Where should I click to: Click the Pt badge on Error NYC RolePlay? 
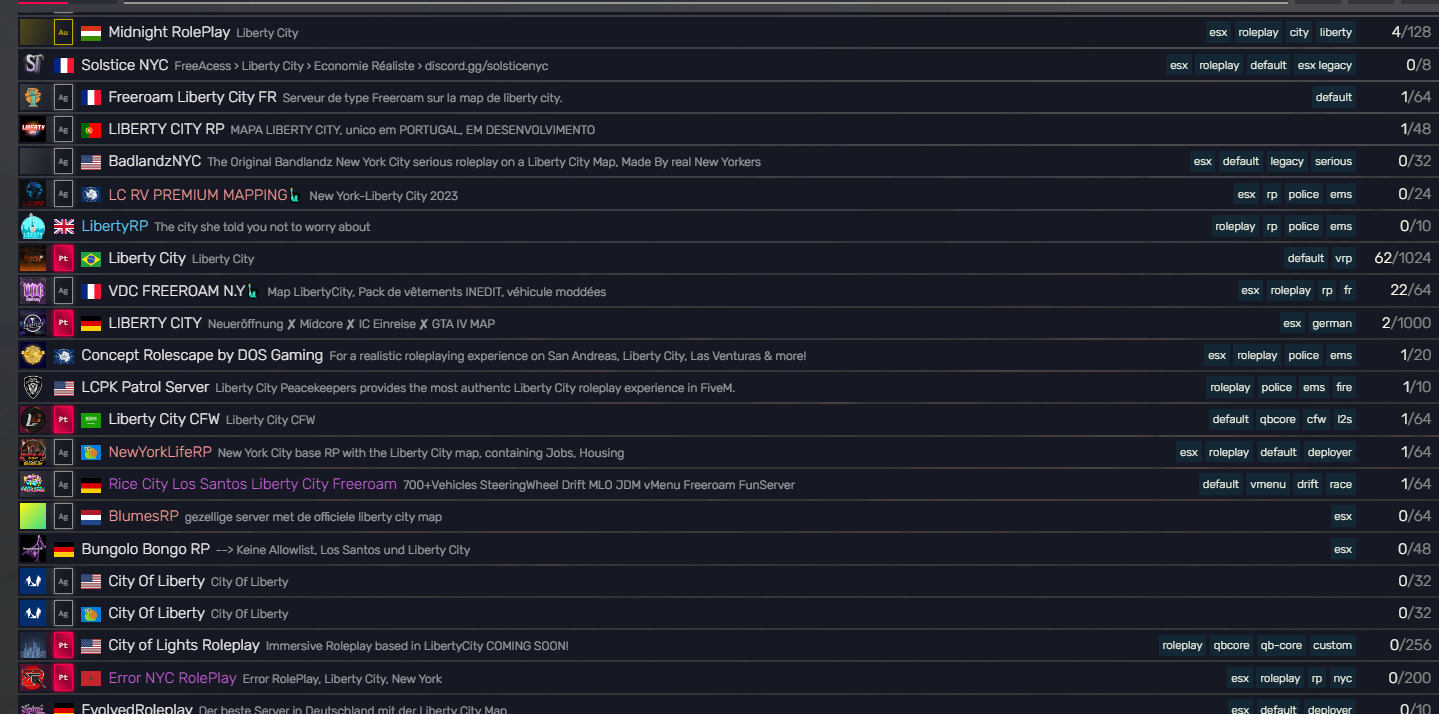coord(63,677)
